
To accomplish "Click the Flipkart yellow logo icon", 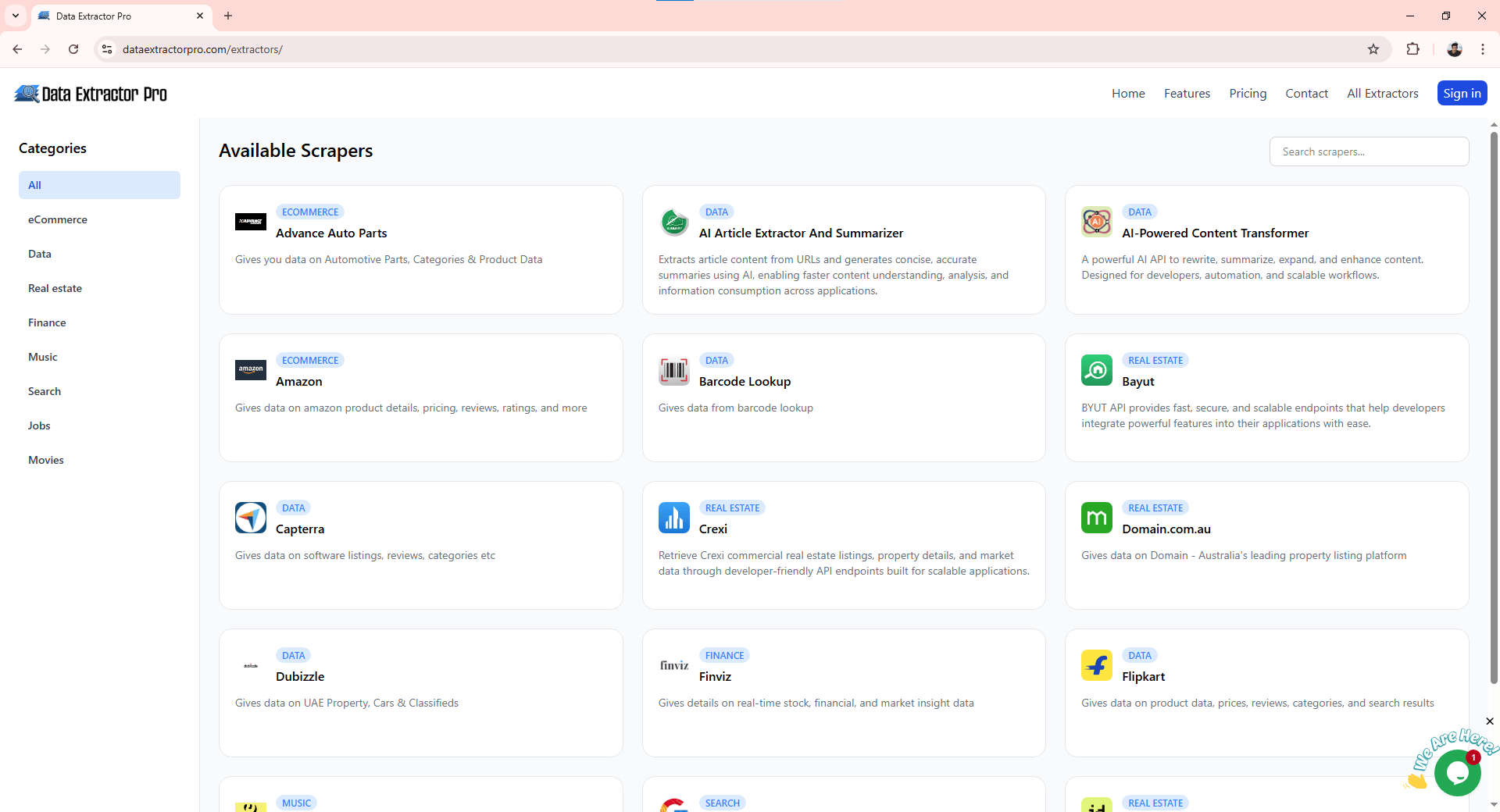I will pyautogui.click(x=1096, y=665).
